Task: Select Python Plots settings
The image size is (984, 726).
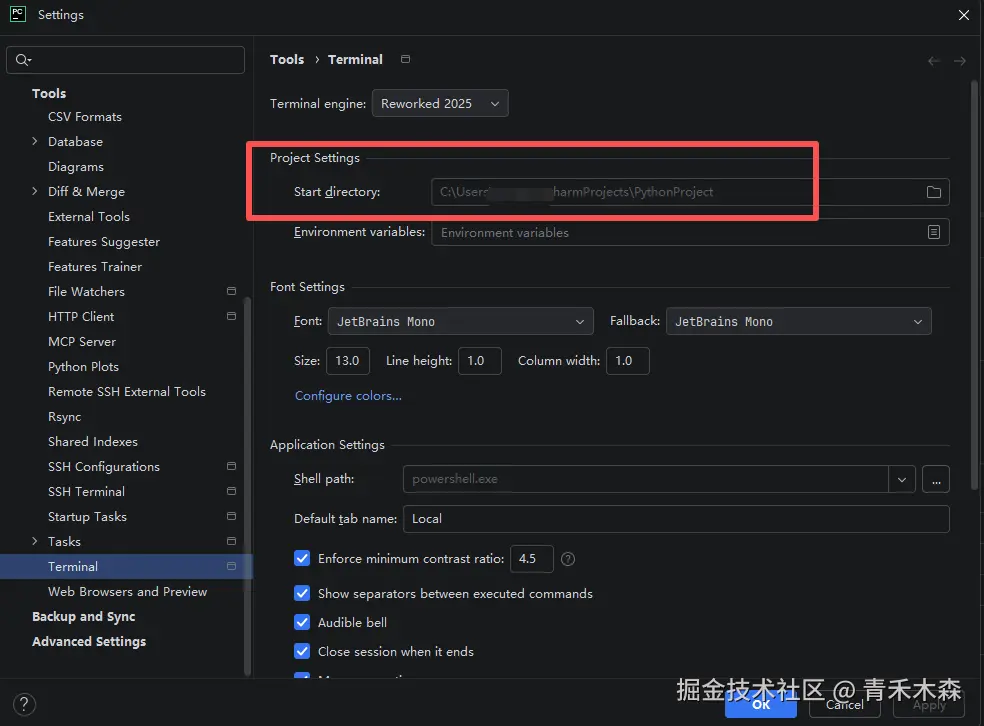Action: (x=83, y=366)
